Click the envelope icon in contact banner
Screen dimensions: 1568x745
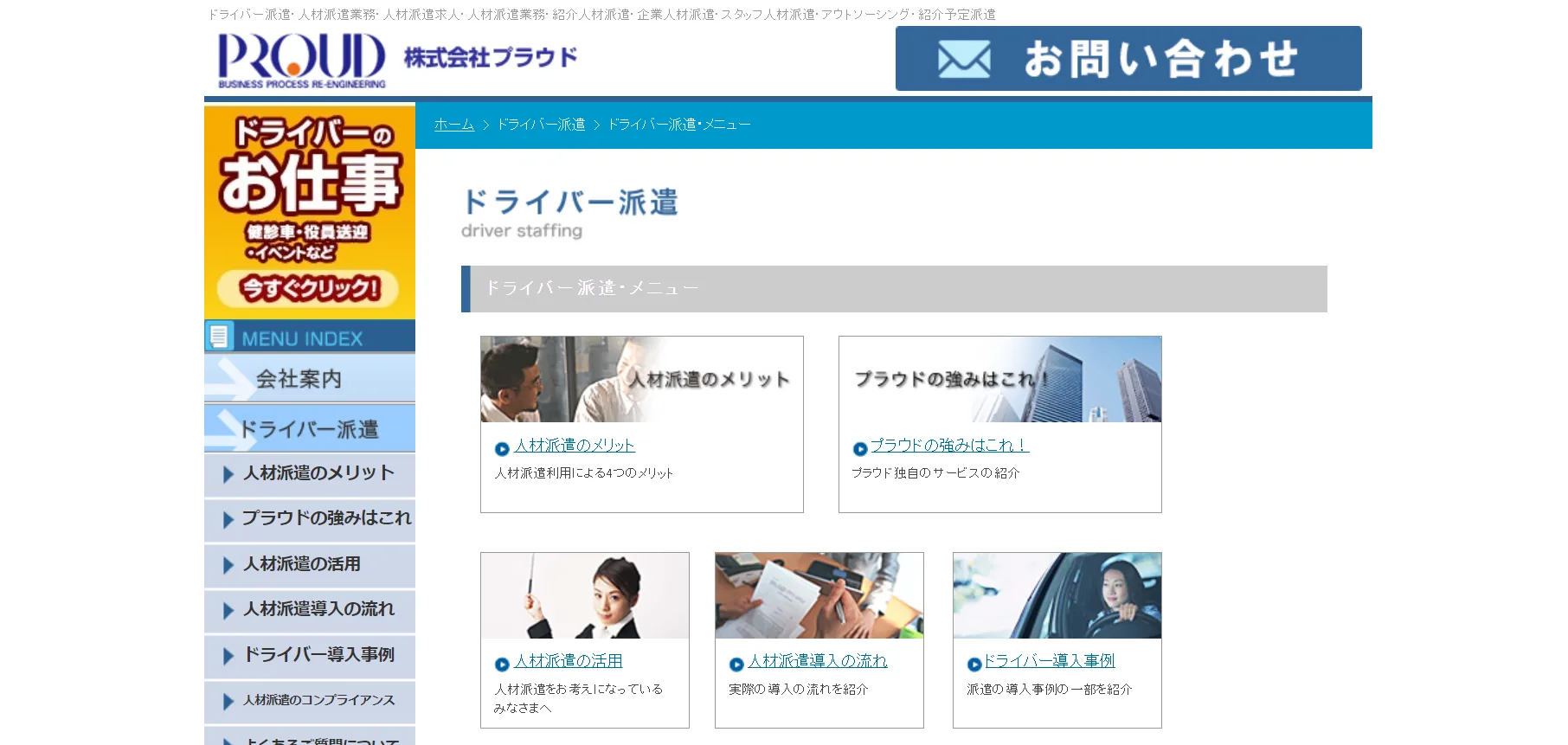(964, 60)
